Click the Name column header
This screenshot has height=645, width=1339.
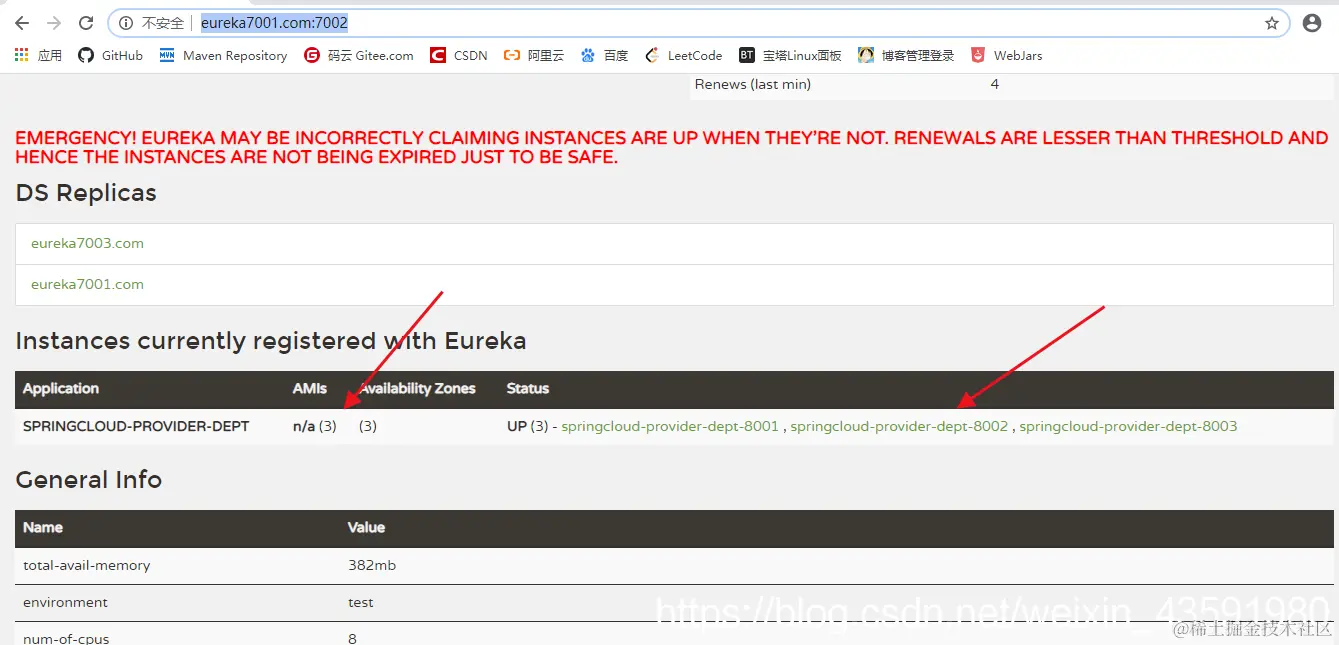point(43,527)
